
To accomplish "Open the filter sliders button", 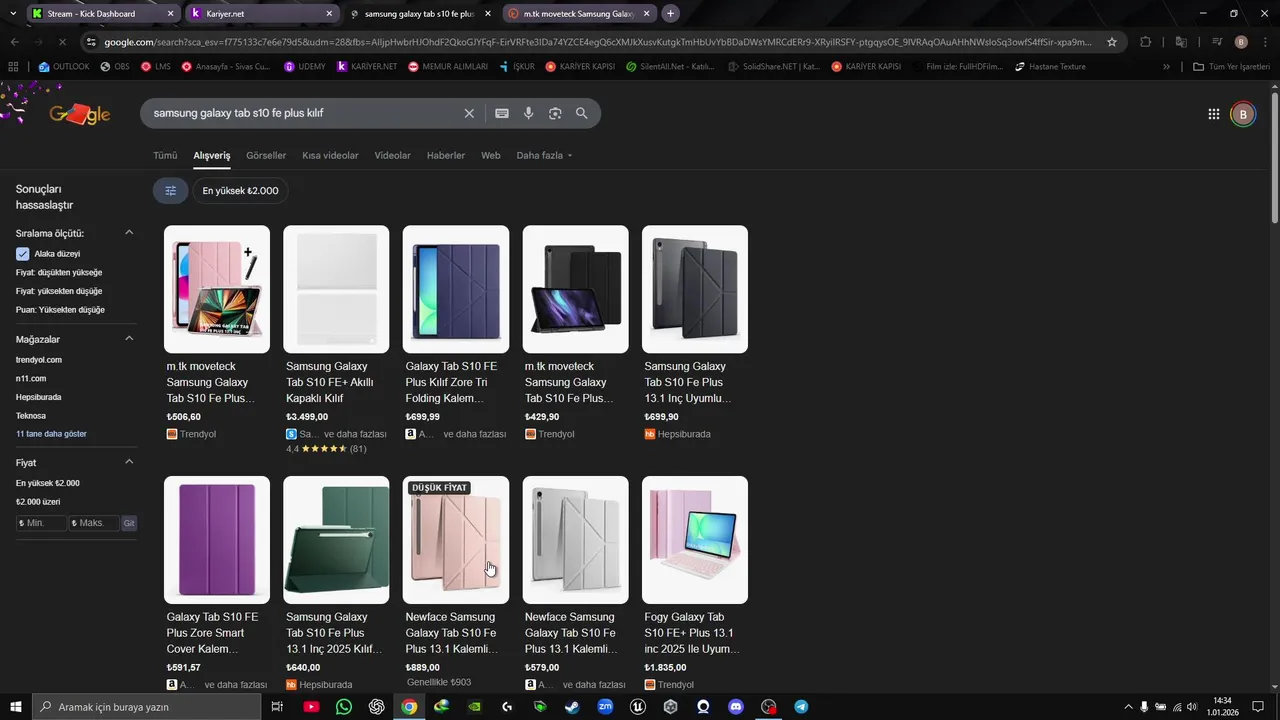I will click(x=170, y=190).
